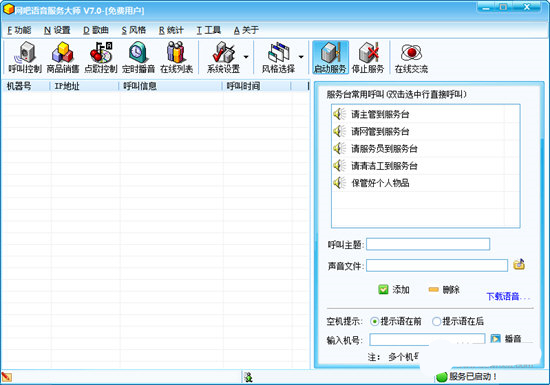Click the 播音 broadcast button
The width and height of the screenshot is (550, 385).
pyautogui.click(x=506, y=339)
